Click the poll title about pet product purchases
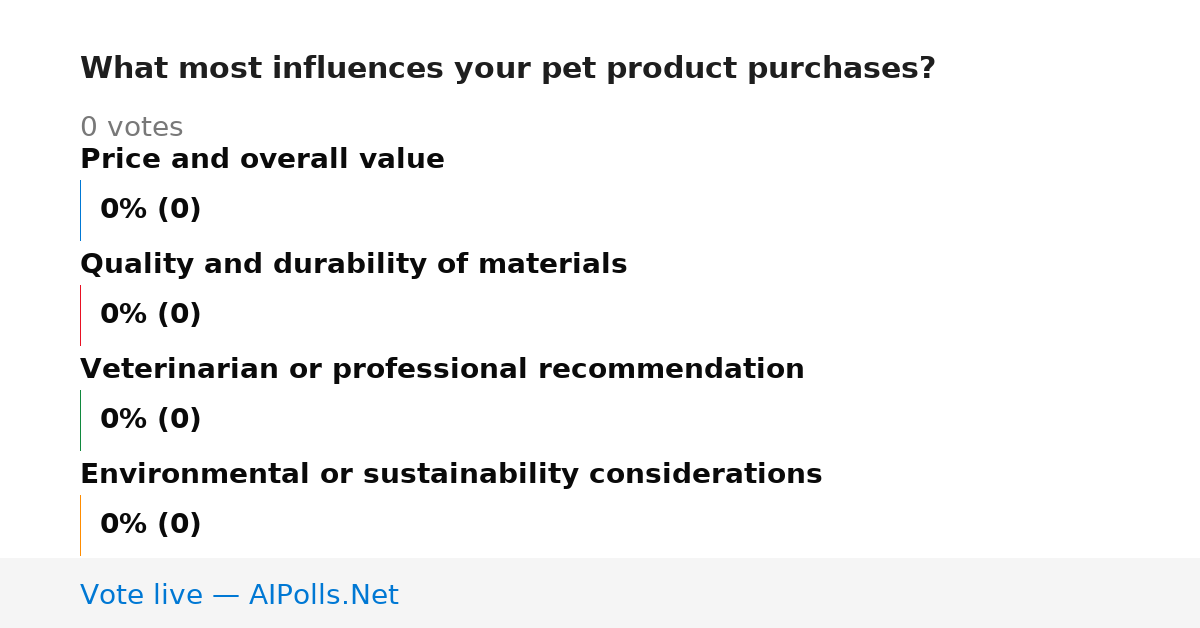Screen dimensions: 1200x628 (507, 69)
